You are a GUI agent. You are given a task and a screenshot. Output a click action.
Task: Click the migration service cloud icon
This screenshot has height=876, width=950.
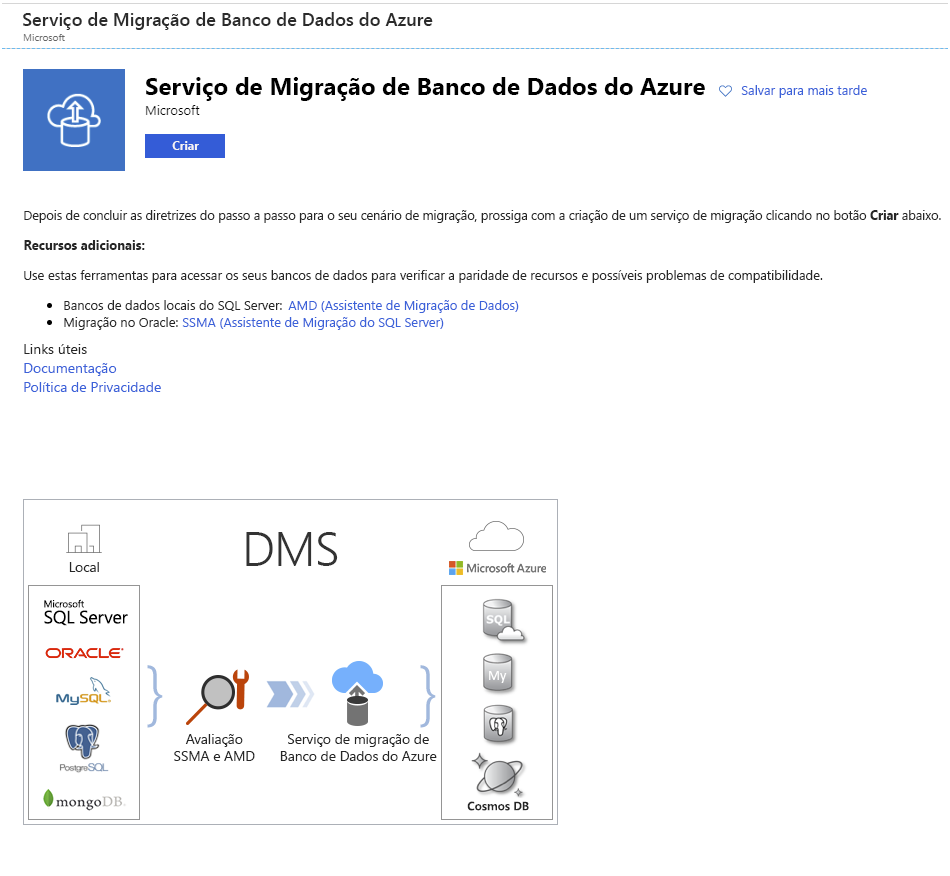click(x=356, y=690)
